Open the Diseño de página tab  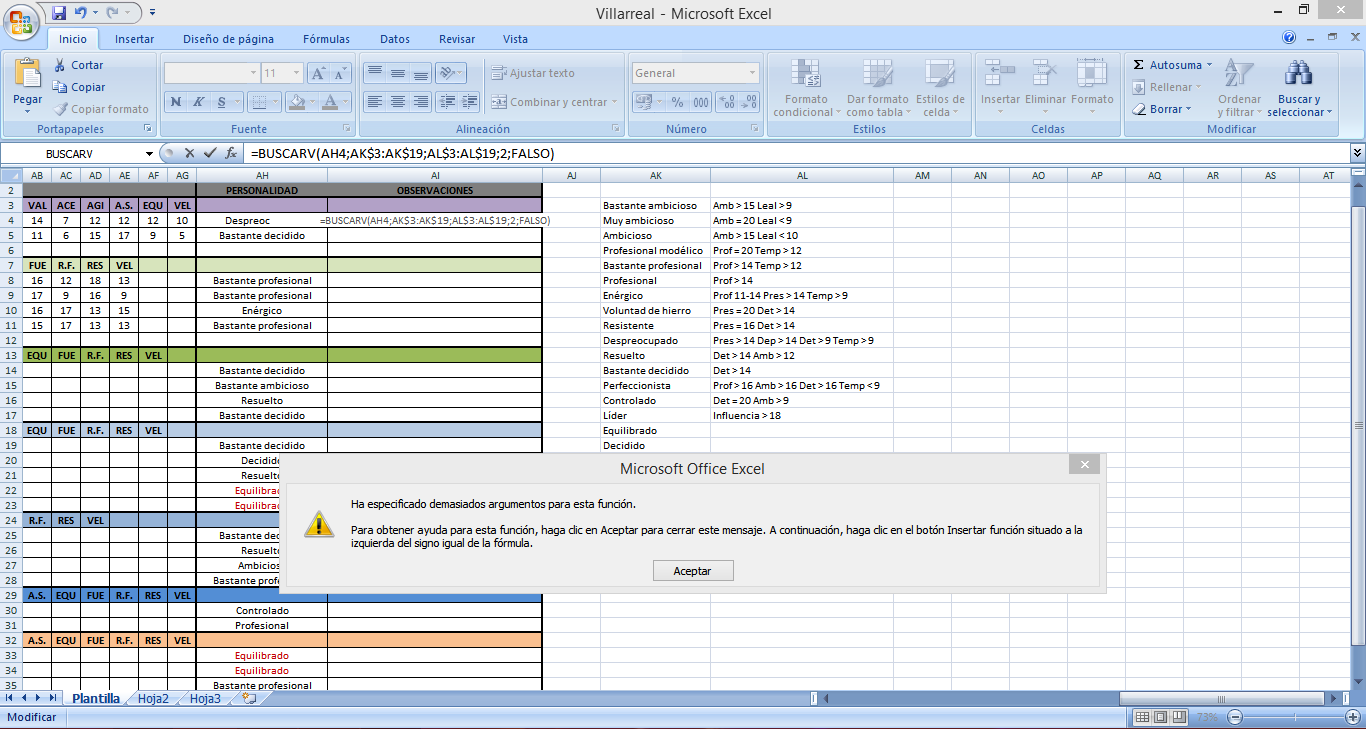tap(228, 39)
